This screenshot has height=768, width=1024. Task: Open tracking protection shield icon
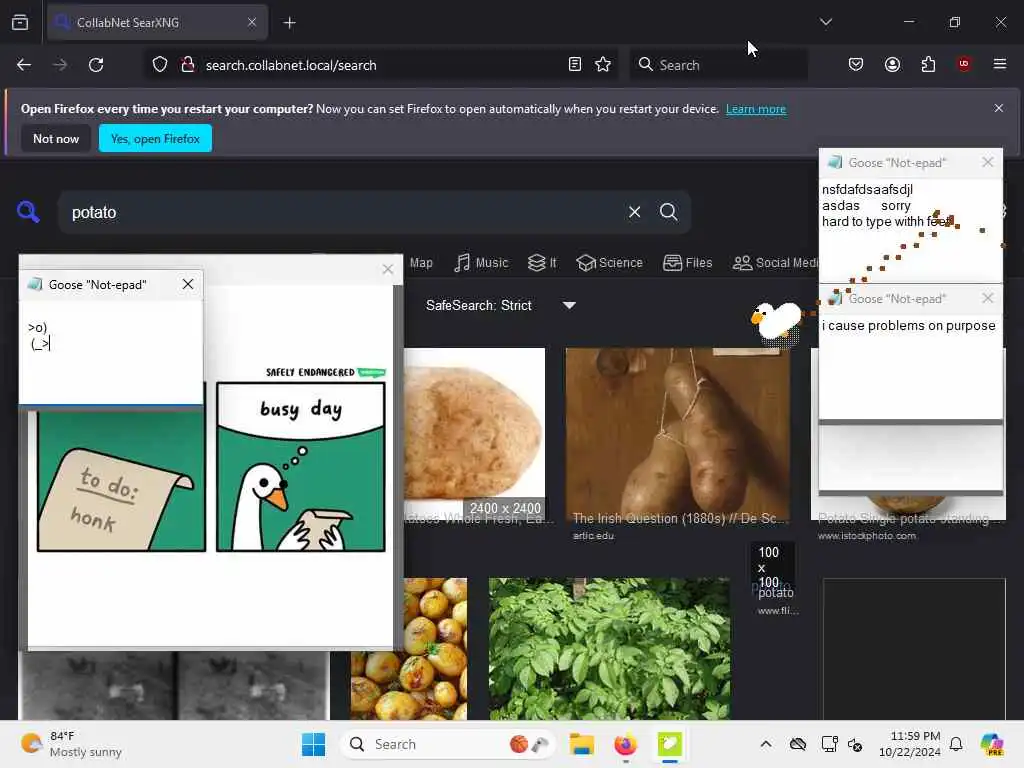160,65
